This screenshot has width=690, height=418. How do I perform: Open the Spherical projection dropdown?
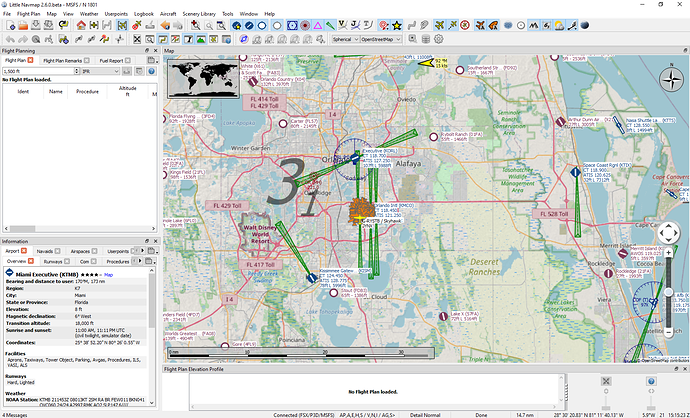click(x=345, y=39)
